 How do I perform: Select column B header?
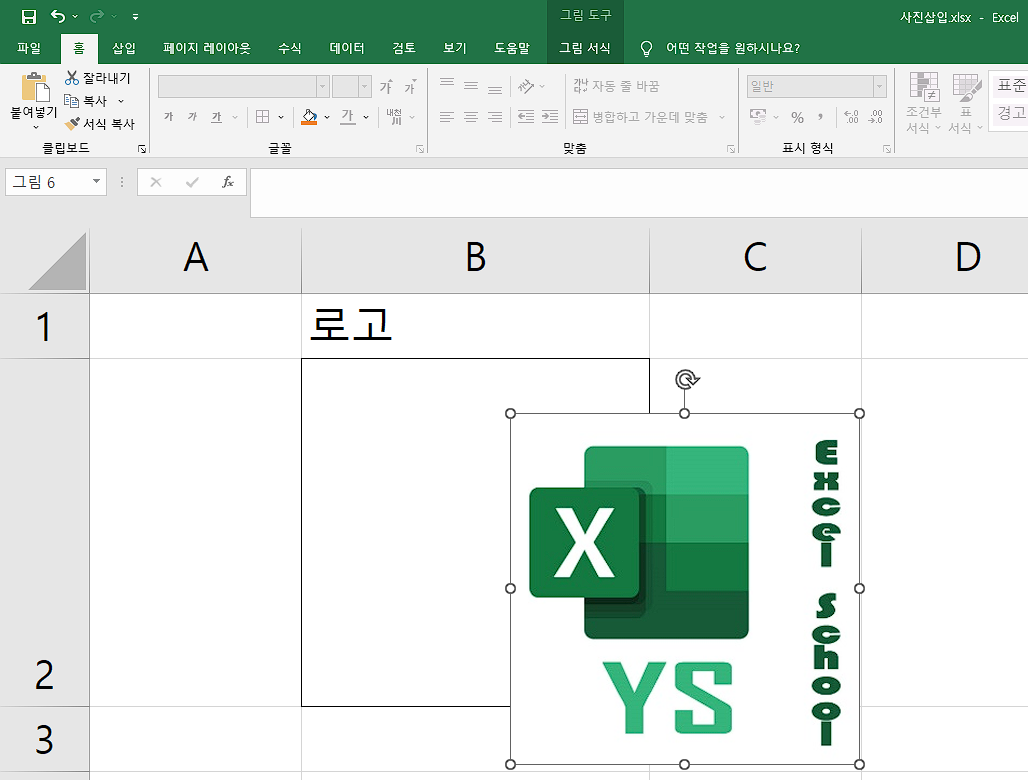pos(475,258)
